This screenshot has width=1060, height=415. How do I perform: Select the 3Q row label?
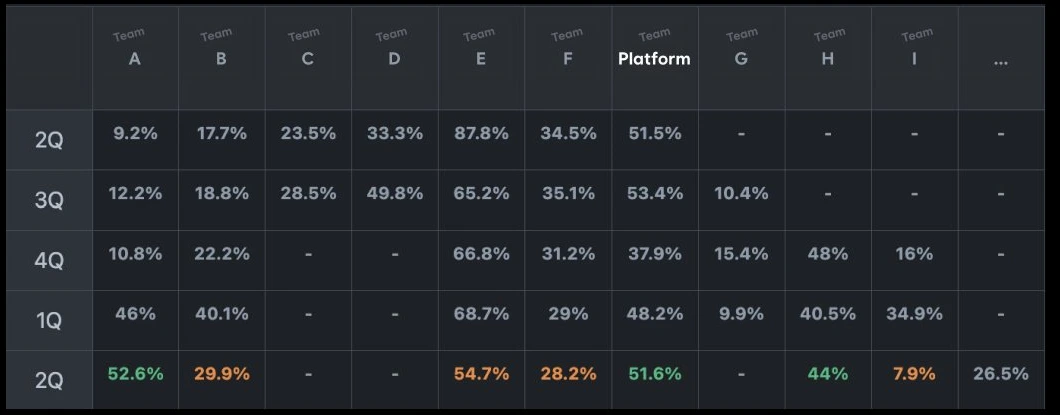click(49, 200)
